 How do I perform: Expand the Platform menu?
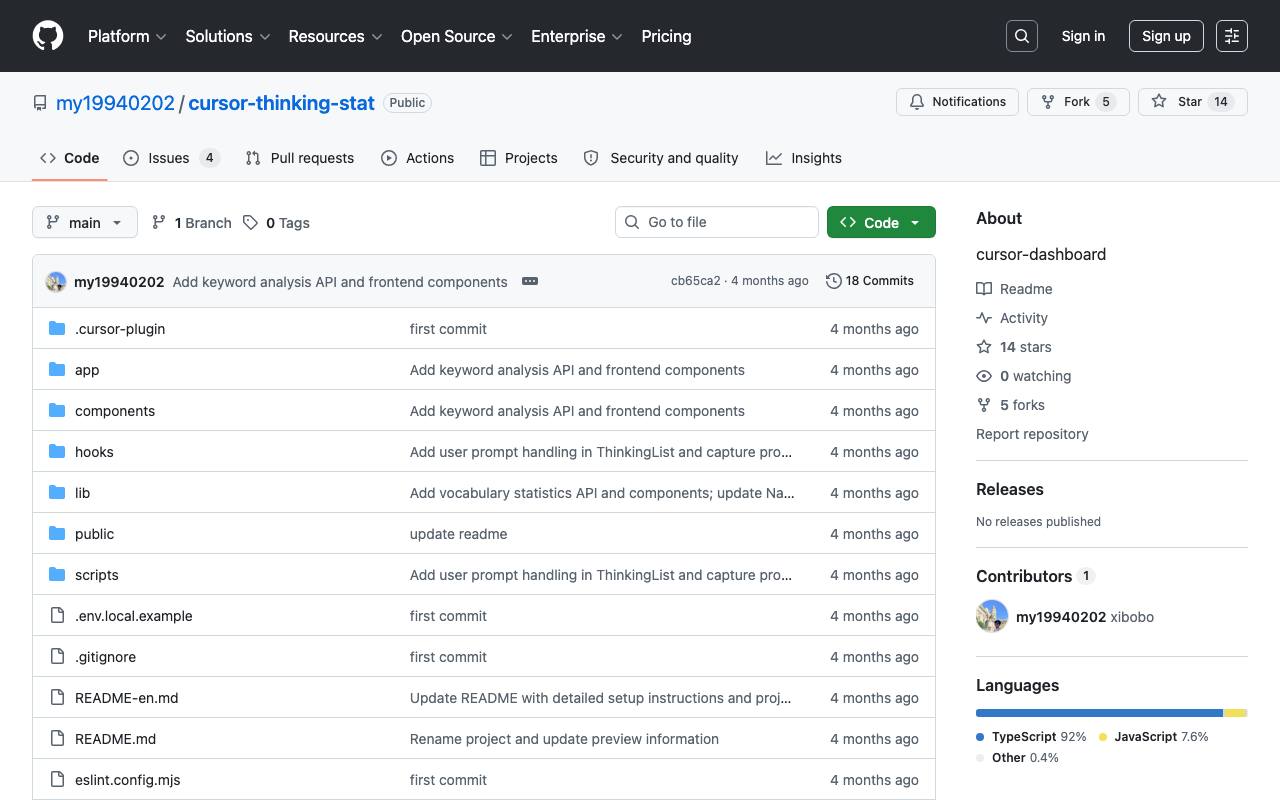127,36
